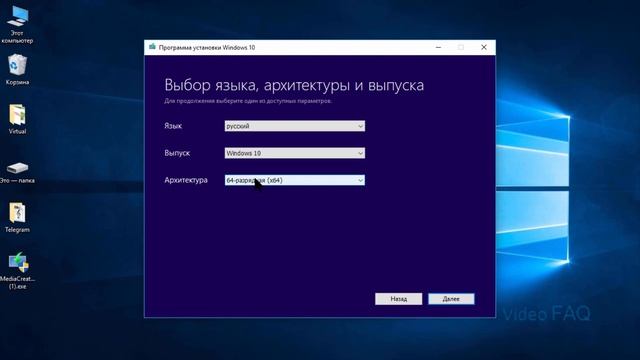Viewport: 640px width, 360px height.
Task: Select the Telegram desktop icon
Action: (17, 217)
